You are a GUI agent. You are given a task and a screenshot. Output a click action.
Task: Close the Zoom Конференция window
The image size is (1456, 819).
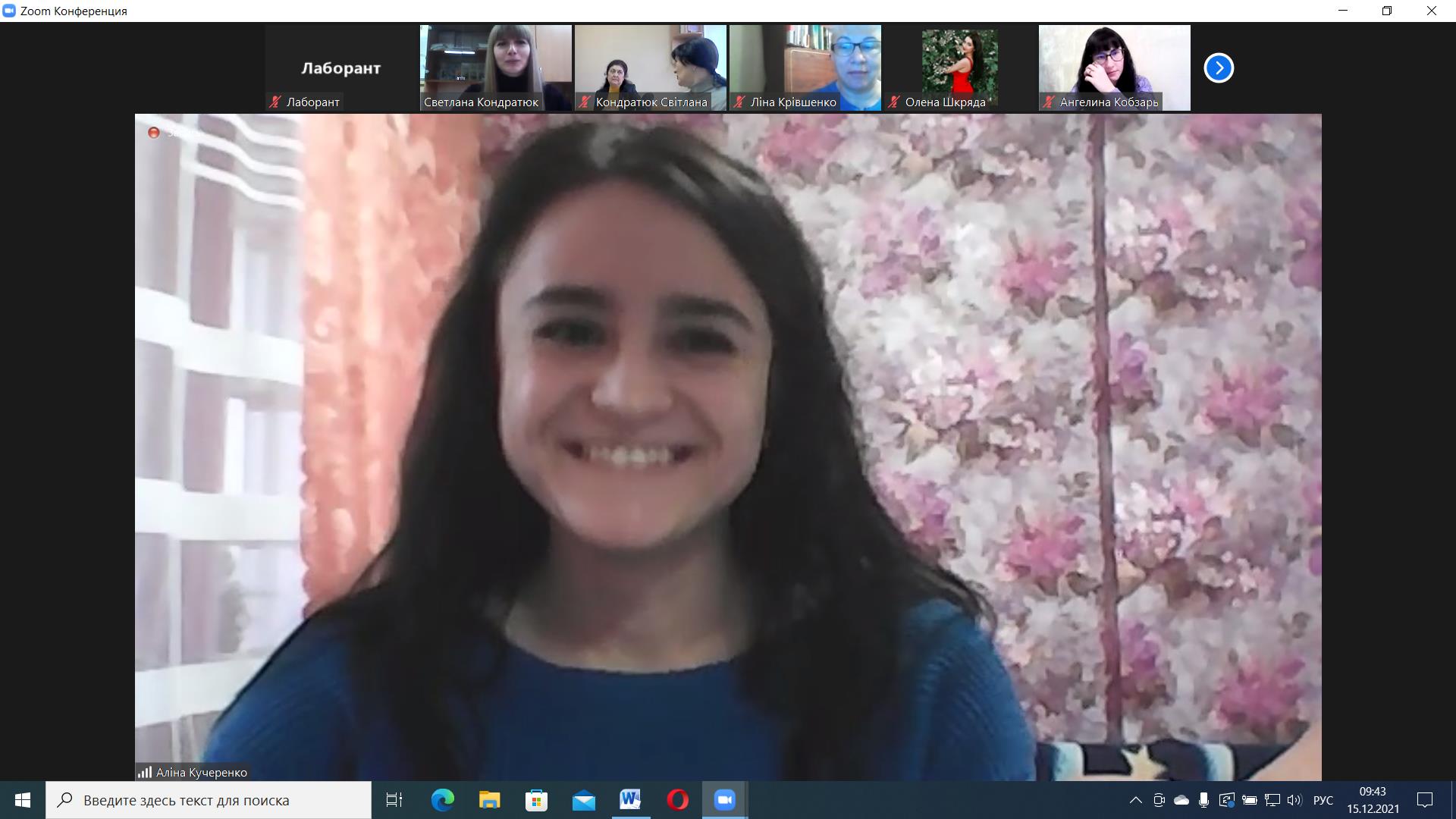pos(1432,11)
